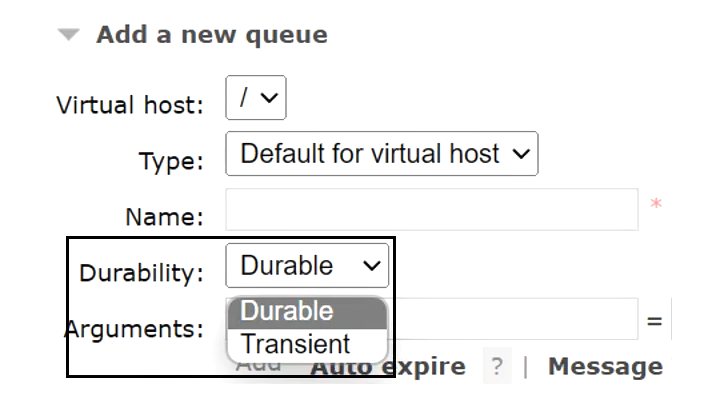725x407 pixels.
Task: Click the Add a new queue heading
Action: [x=211, y=35]
